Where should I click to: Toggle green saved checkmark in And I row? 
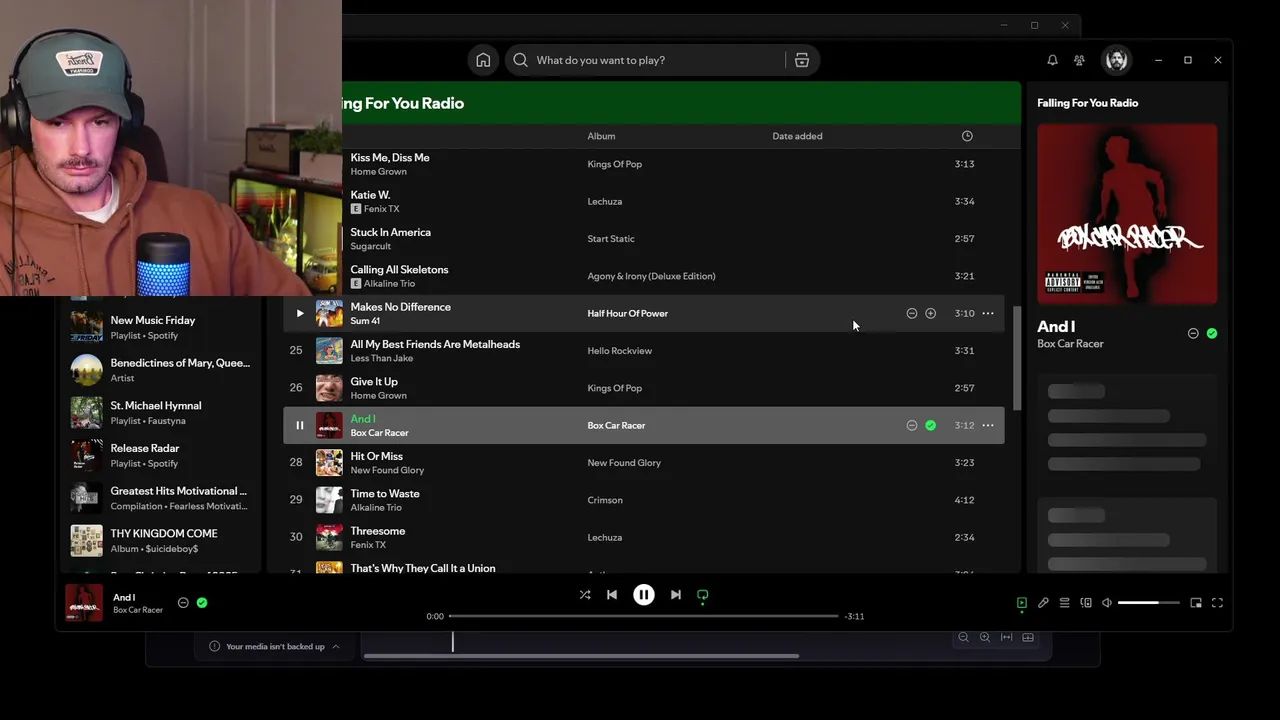930,425
